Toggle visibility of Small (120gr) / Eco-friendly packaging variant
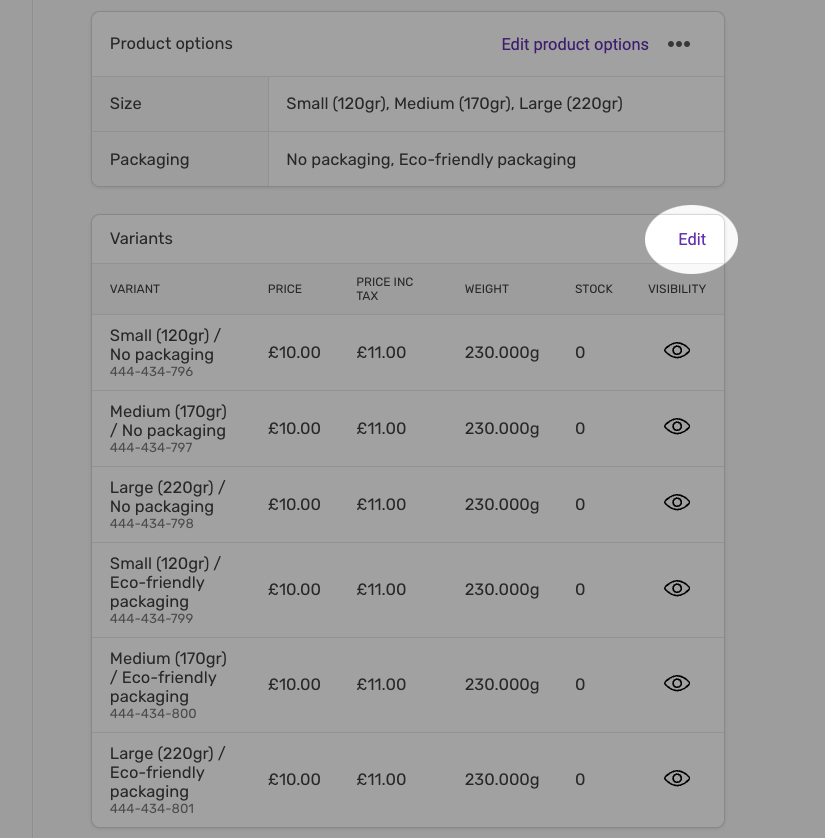825x838 pixels. (x=677, y=588)
